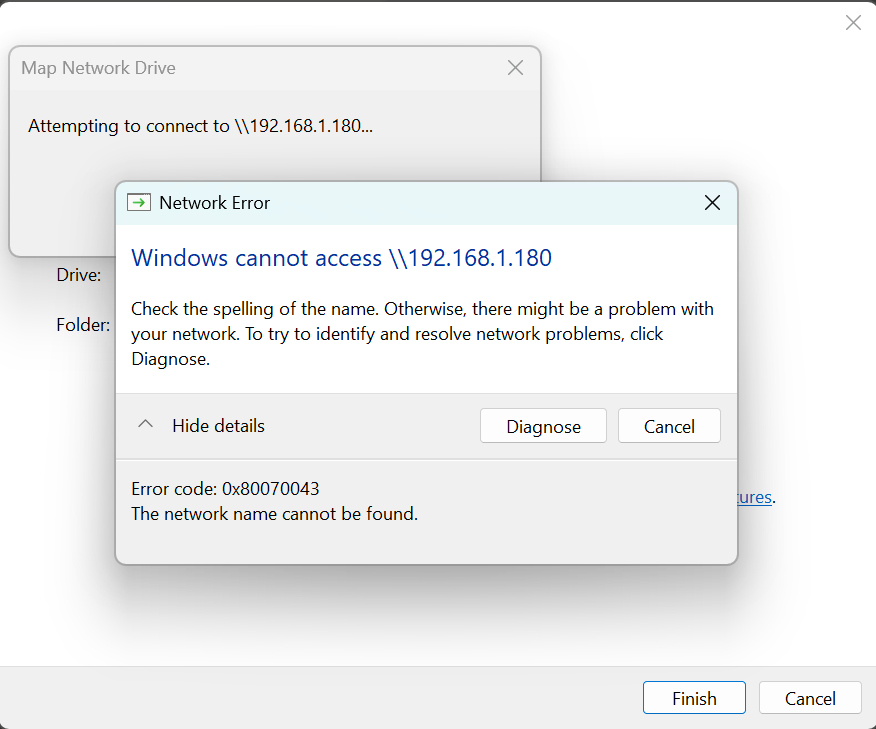Cancel the Network Error dialog
The width and height of the screenshot is (876, 729).
click(669, 426)
